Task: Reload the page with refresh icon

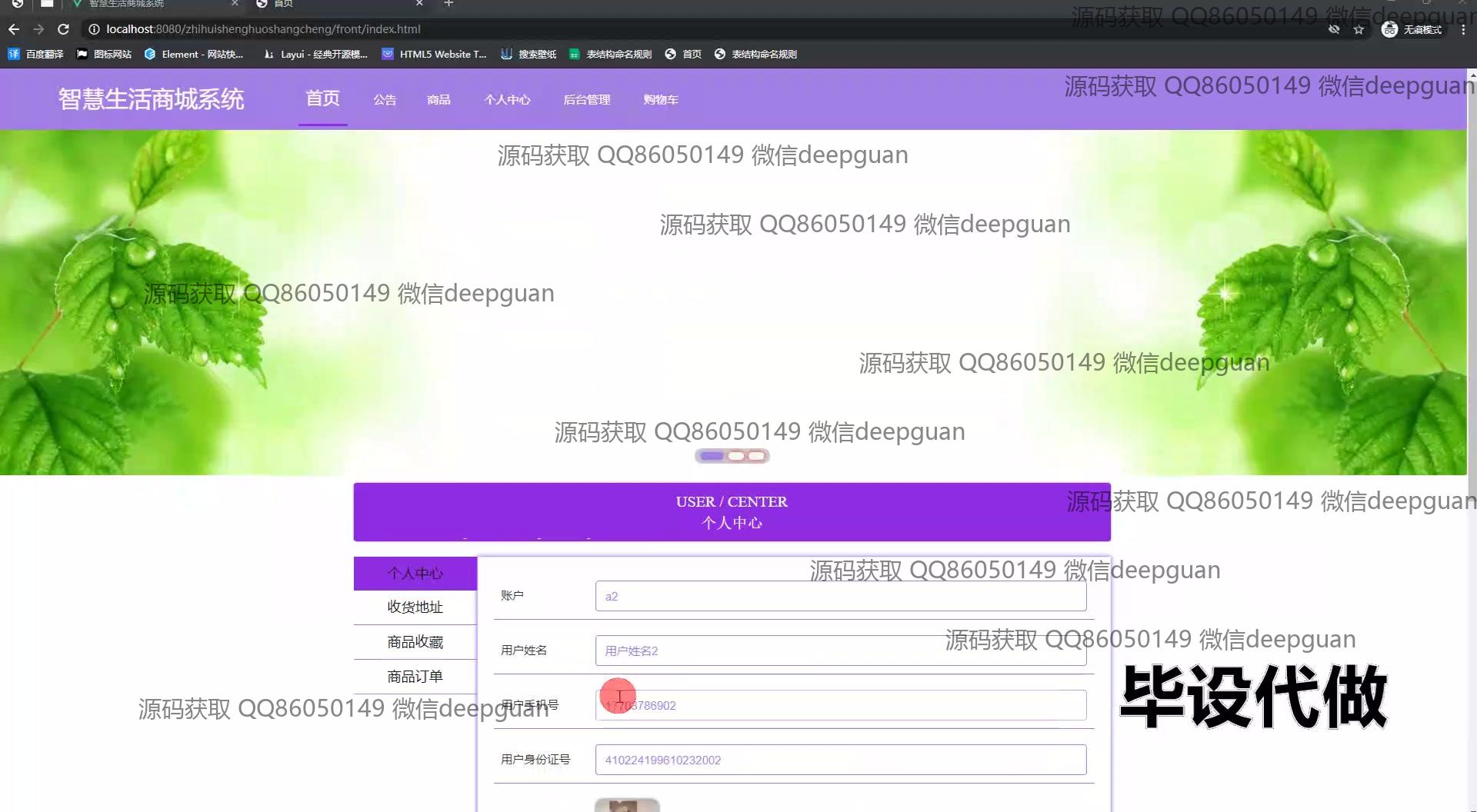Action: click(64, 29)
